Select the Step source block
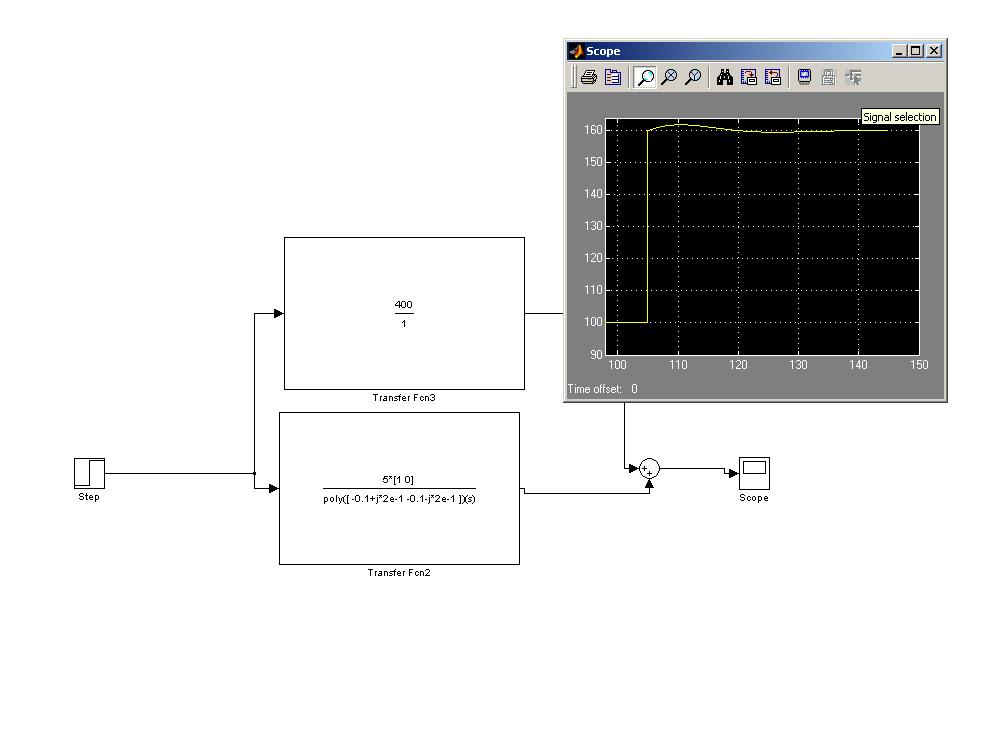 [90, 473]
